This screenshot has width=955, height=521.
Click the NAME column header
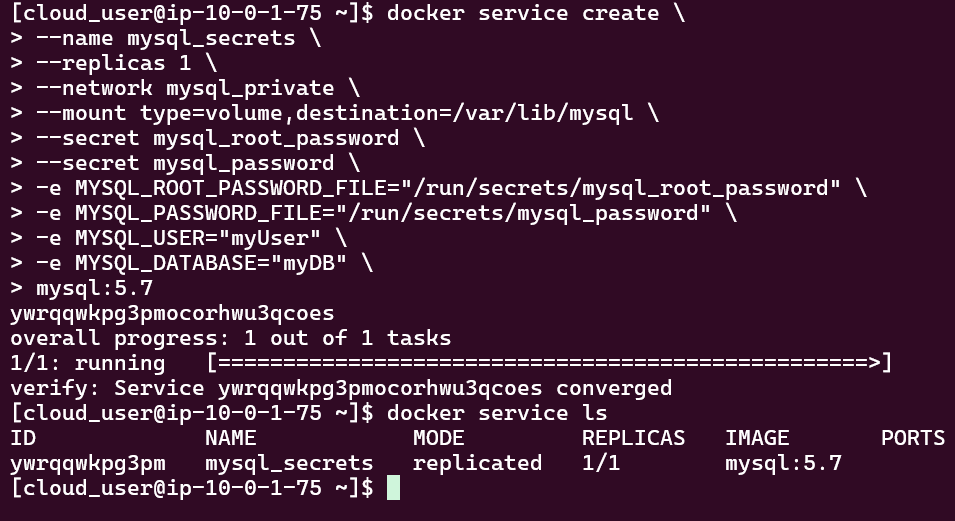click(231, 438)
